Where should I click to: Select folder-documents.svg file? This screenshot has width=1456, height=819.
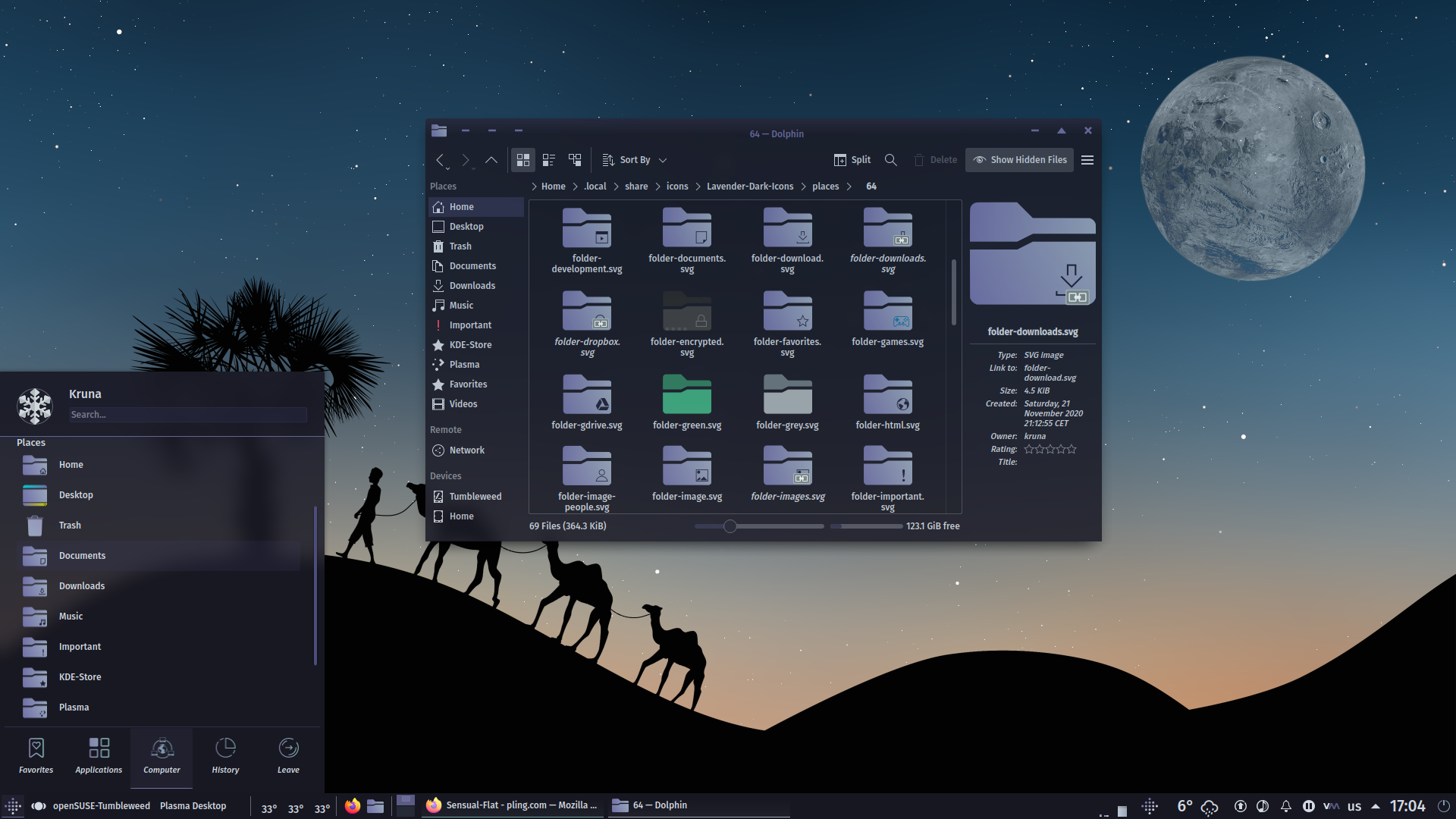tap(687, 240)
